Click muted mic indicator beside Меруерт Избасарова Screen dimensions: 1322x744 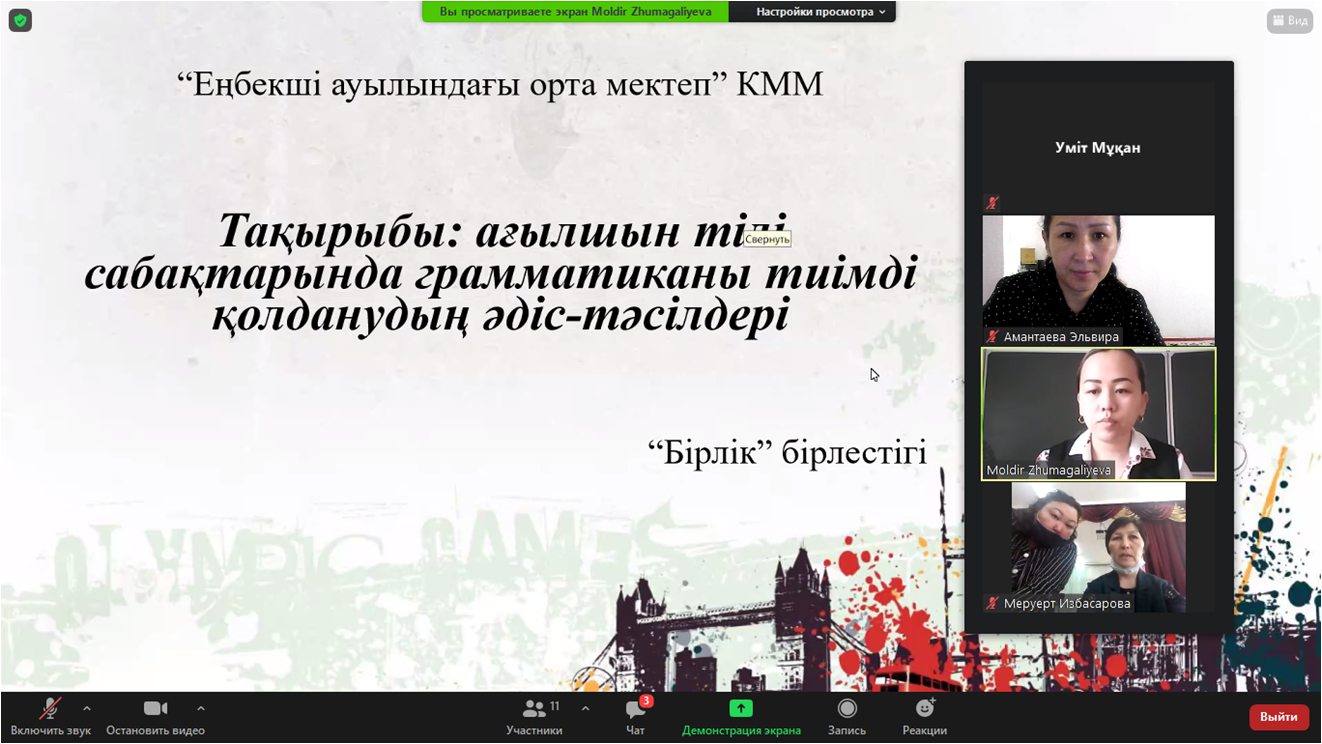(991, 604)
